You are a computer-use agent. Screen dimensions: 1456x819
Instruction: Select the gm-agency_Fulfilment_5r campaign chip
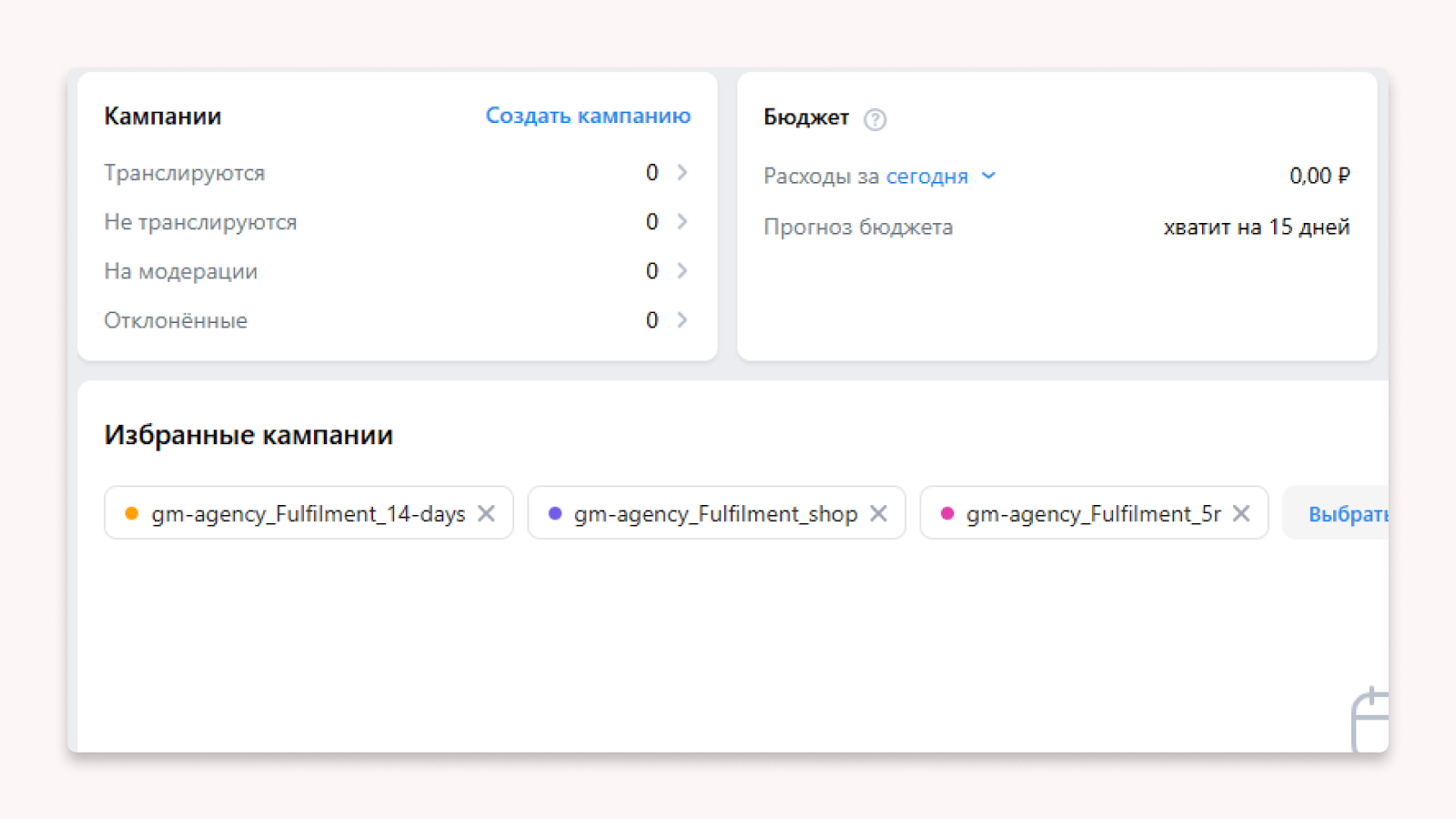1093,514
